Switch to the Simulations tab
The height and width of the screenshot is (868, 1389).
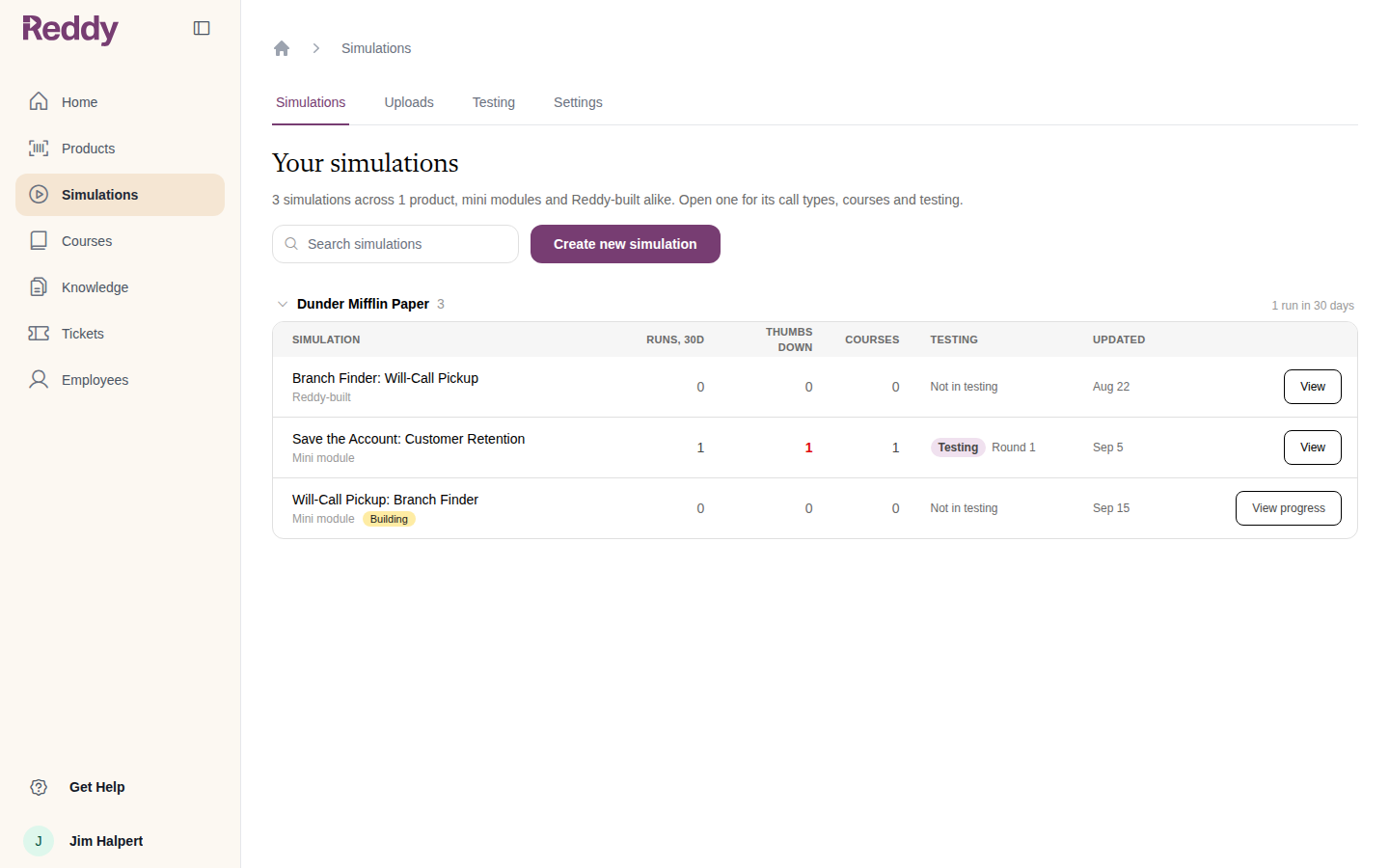[311, 102]
